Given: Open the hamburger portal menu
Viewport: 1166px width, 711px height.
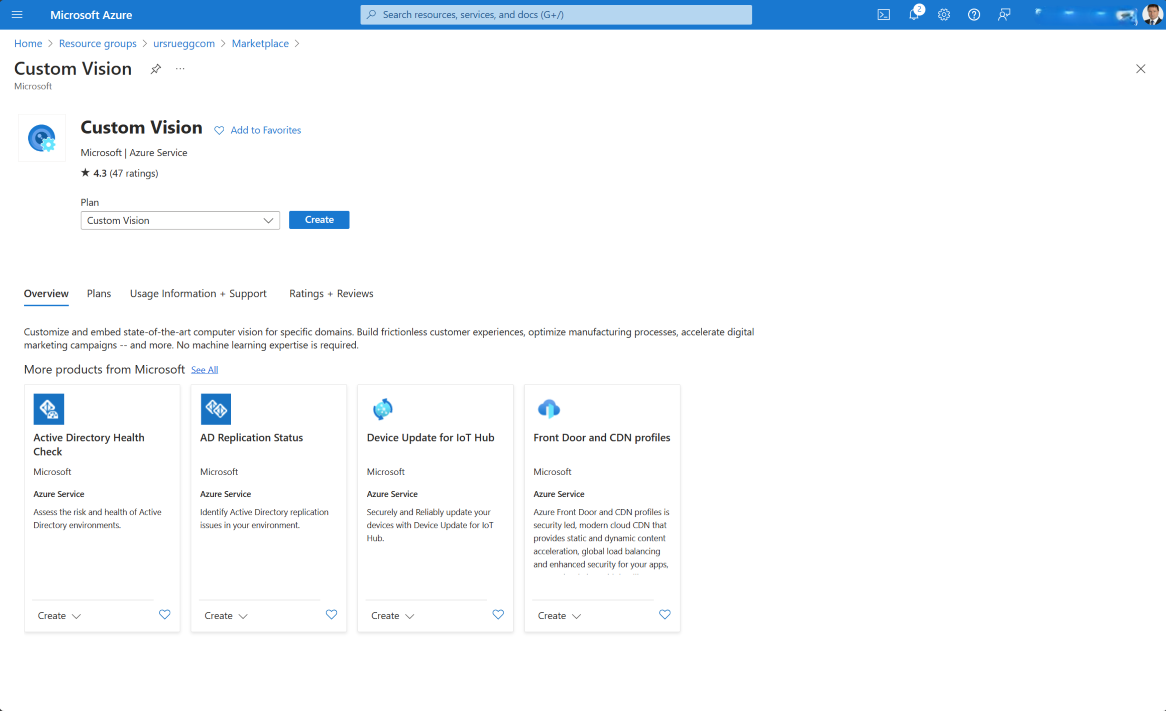Looking at the screenshot, I should [x=17, y=14].
